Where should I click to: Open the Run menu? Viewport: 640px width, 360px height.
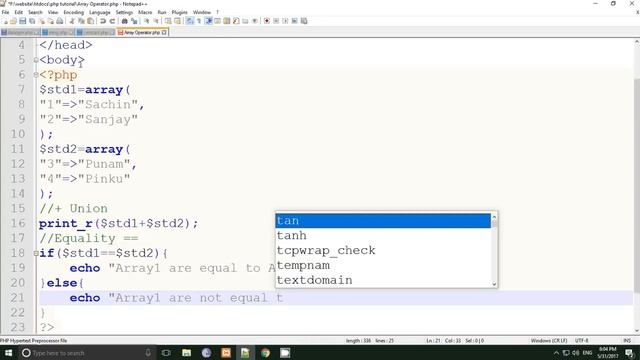[x=162, y=12]
